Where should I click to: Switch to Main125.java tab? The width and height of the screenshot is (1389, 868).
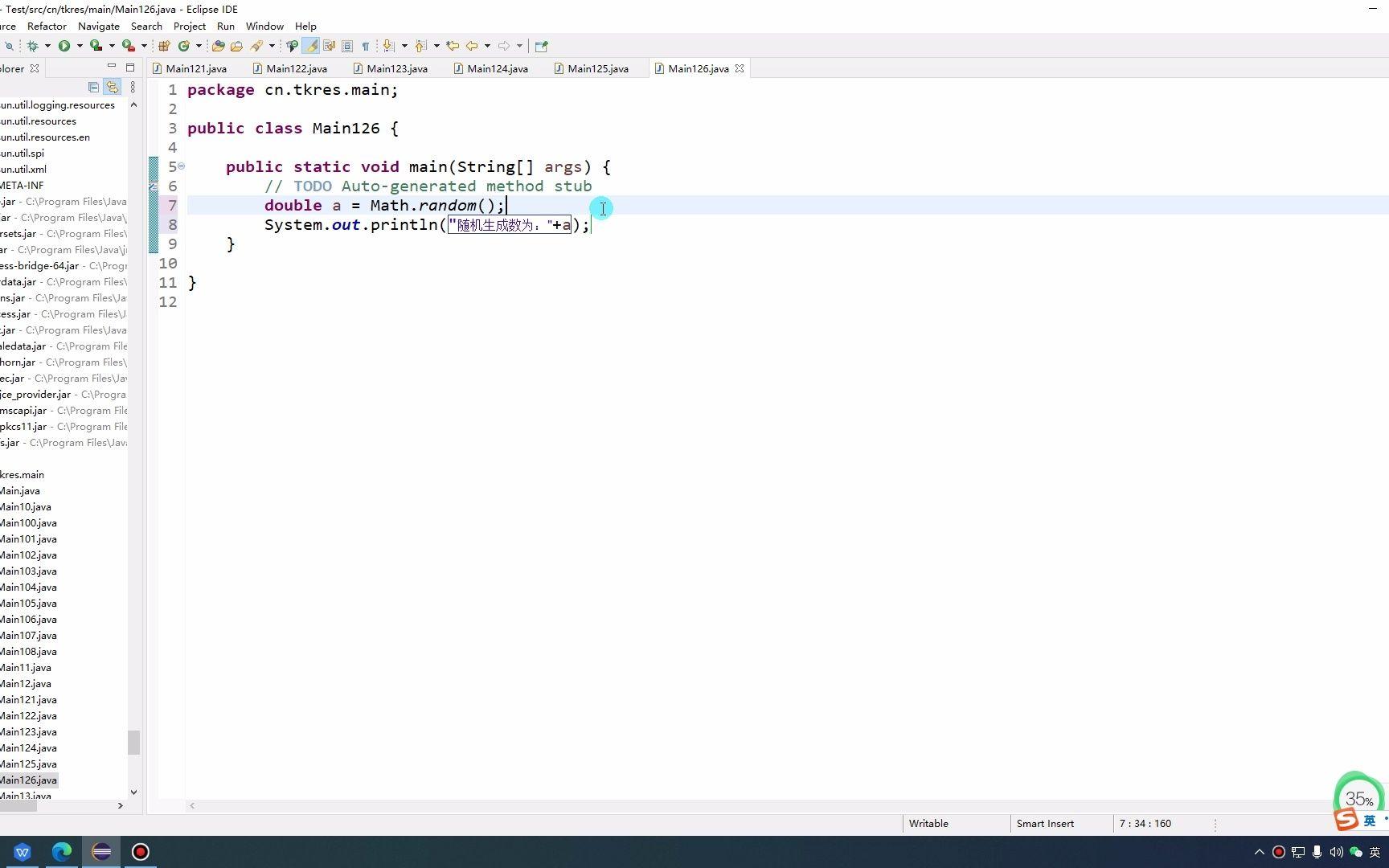pos(592,68)
